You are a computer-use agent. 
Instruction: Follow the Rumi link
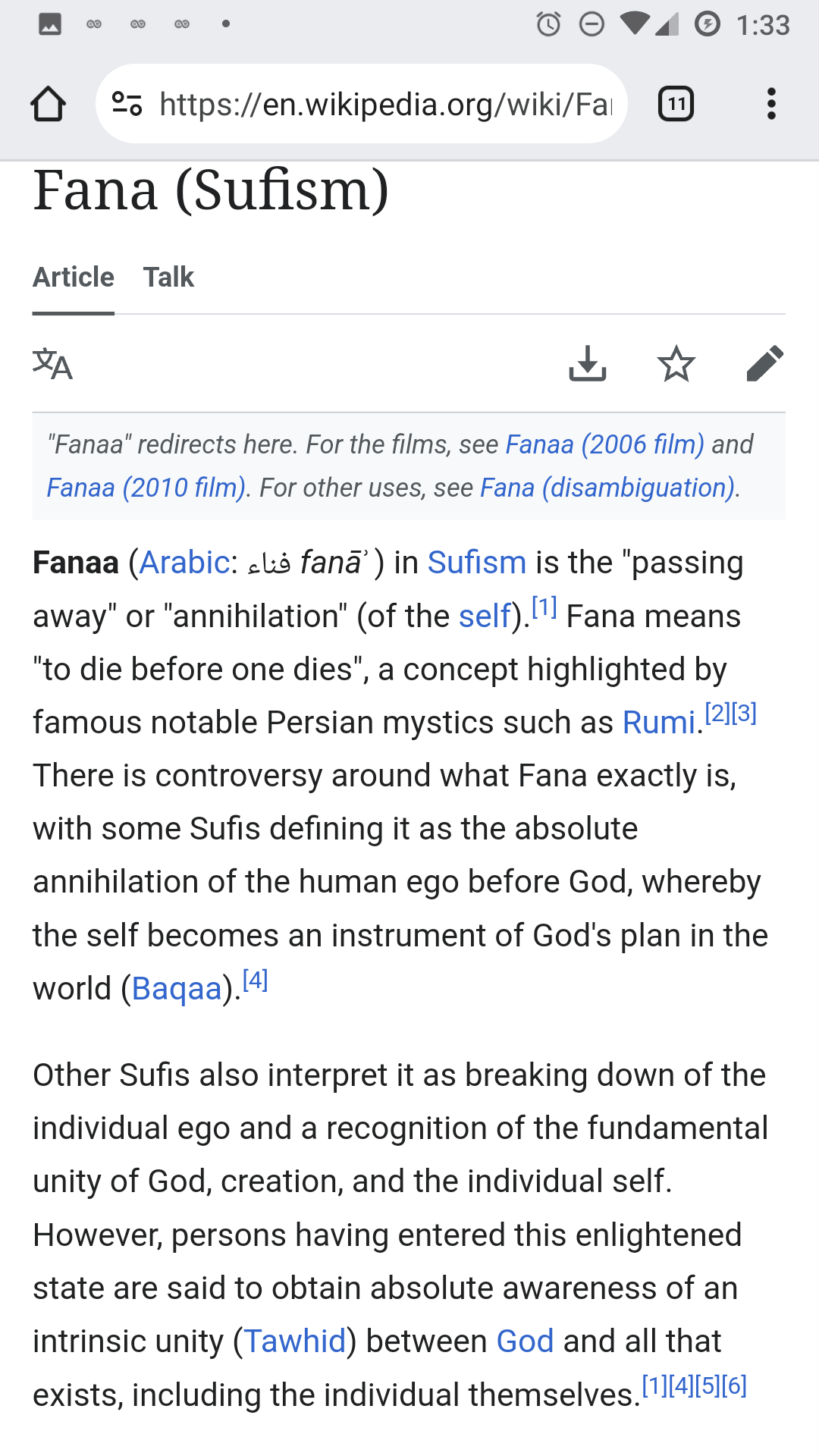[658, 723]
